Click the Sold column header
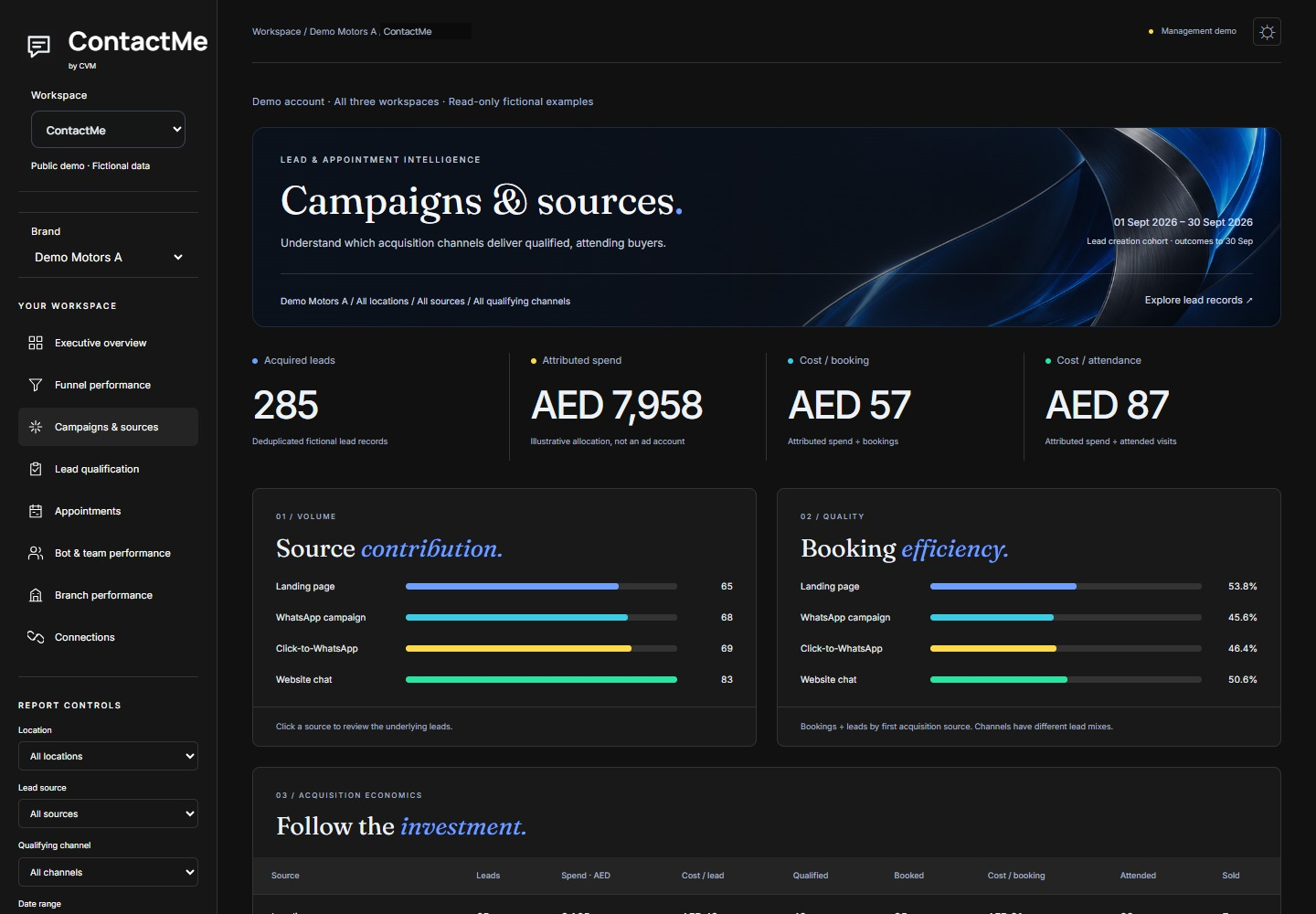 [1230, 876]
